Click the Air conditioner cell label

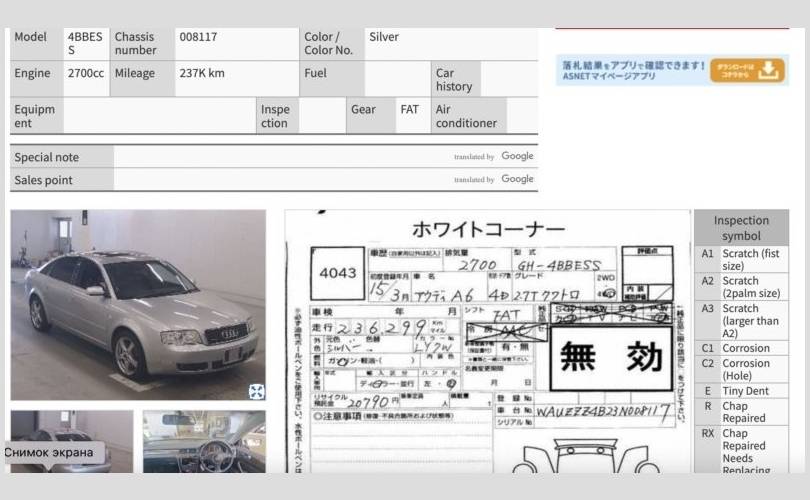click(466, 116)
